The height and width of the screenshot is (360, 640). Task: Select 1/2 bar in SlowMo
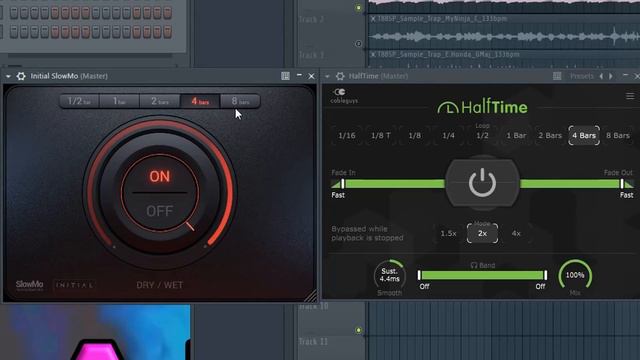pos(79,101)
